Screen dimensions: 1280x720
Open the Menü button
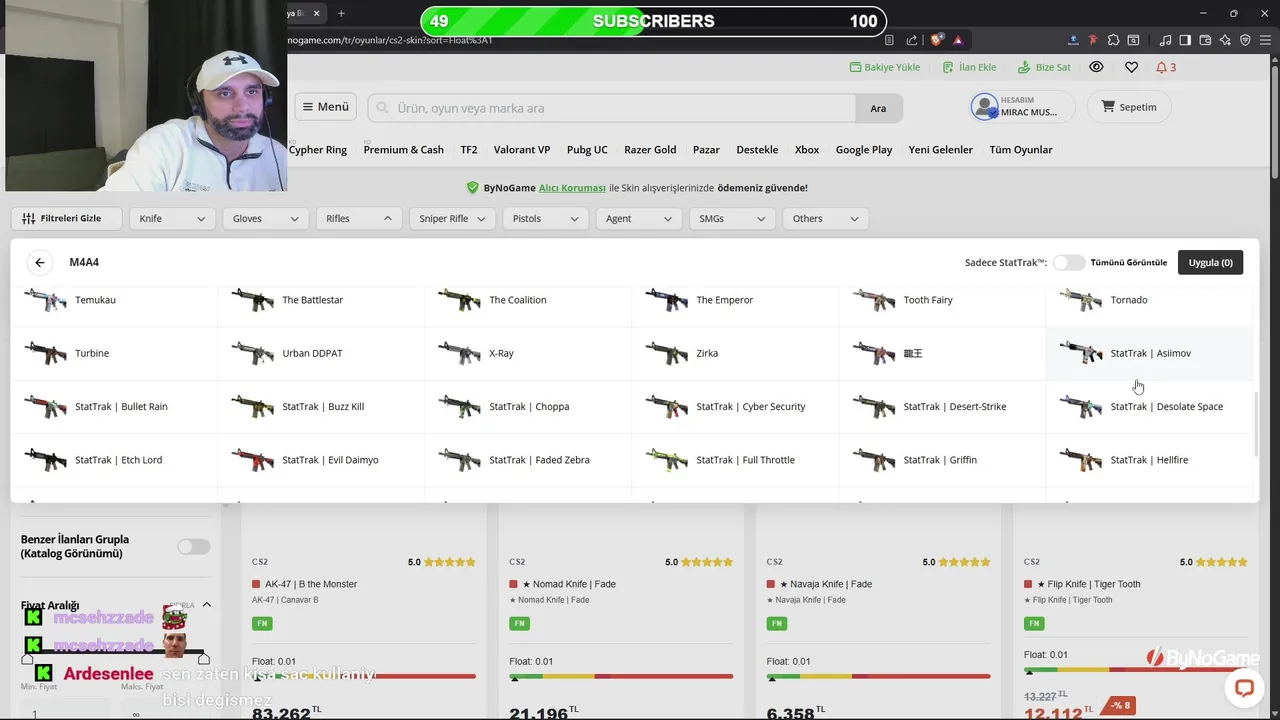[326, 107]
